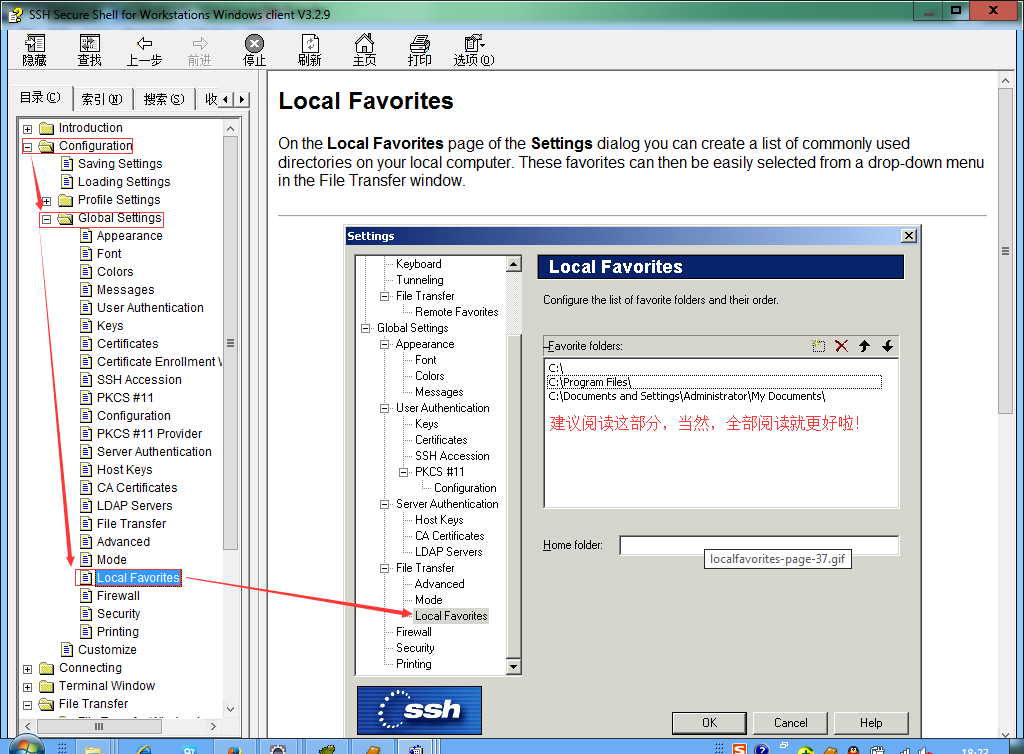Click the Firewall topic page icon
The width and height of the screenshot is (1024, 754).
click(86, 595)
